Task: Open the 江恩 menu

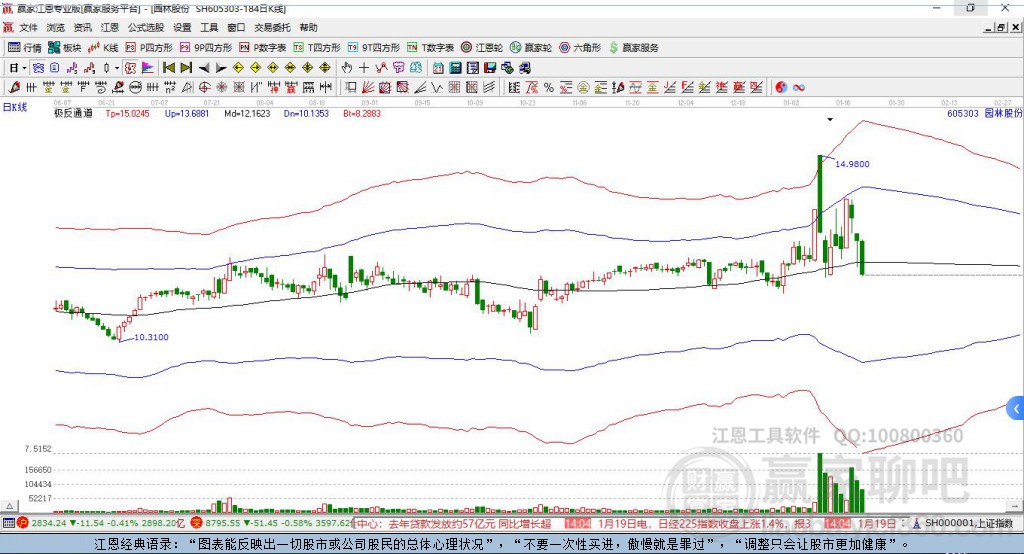Action: [110, 27]
